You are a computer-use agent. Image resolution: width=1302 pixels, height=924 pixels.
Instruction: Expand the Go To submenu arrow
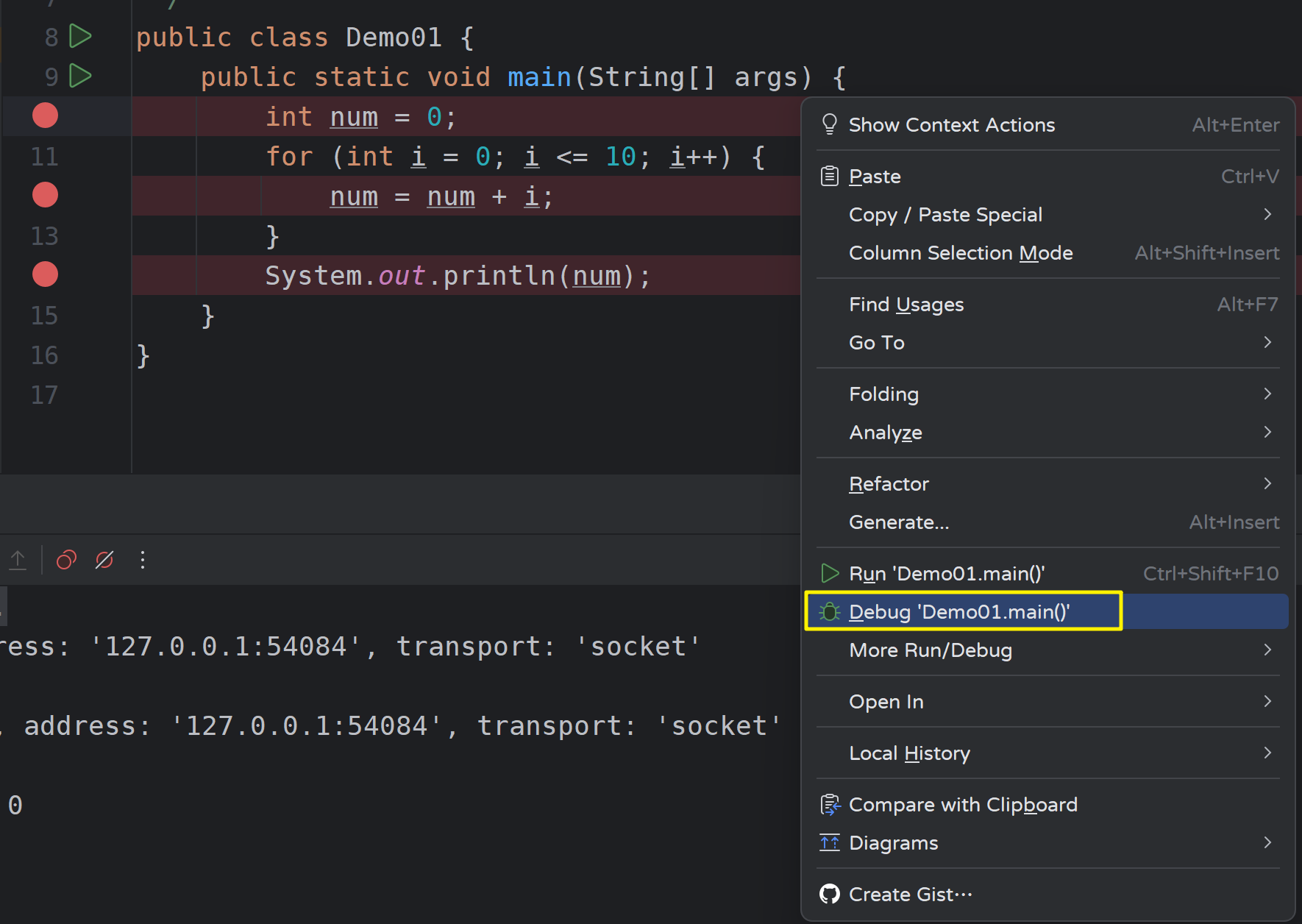coord(1267,342)
